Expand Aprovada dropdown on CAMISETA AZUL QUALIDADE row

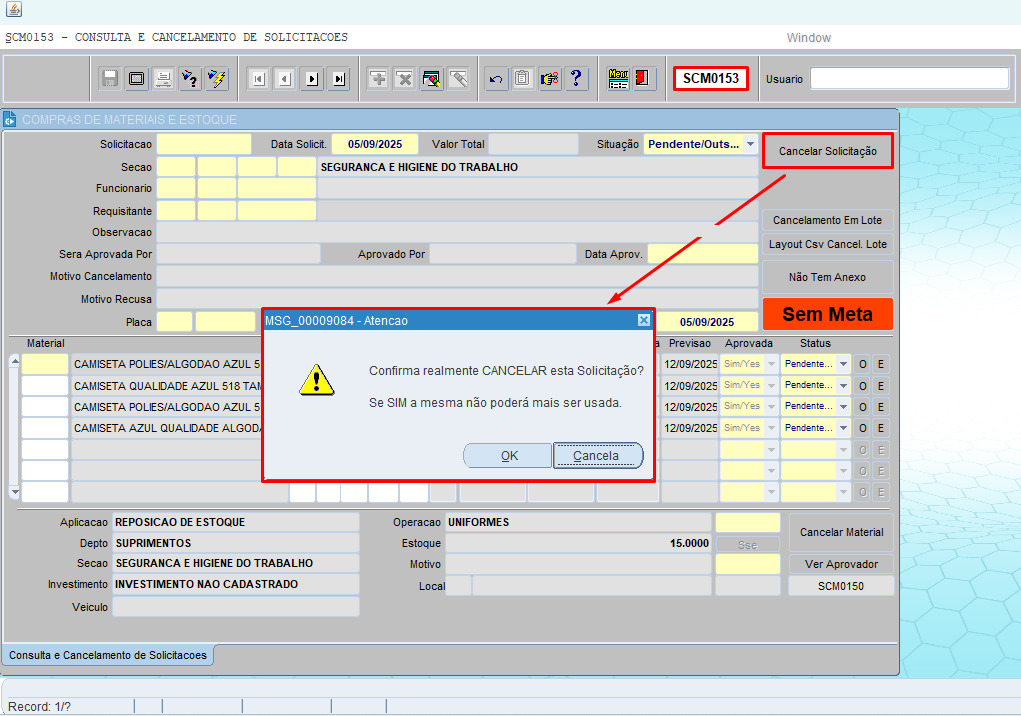click(x=770, y=428)
